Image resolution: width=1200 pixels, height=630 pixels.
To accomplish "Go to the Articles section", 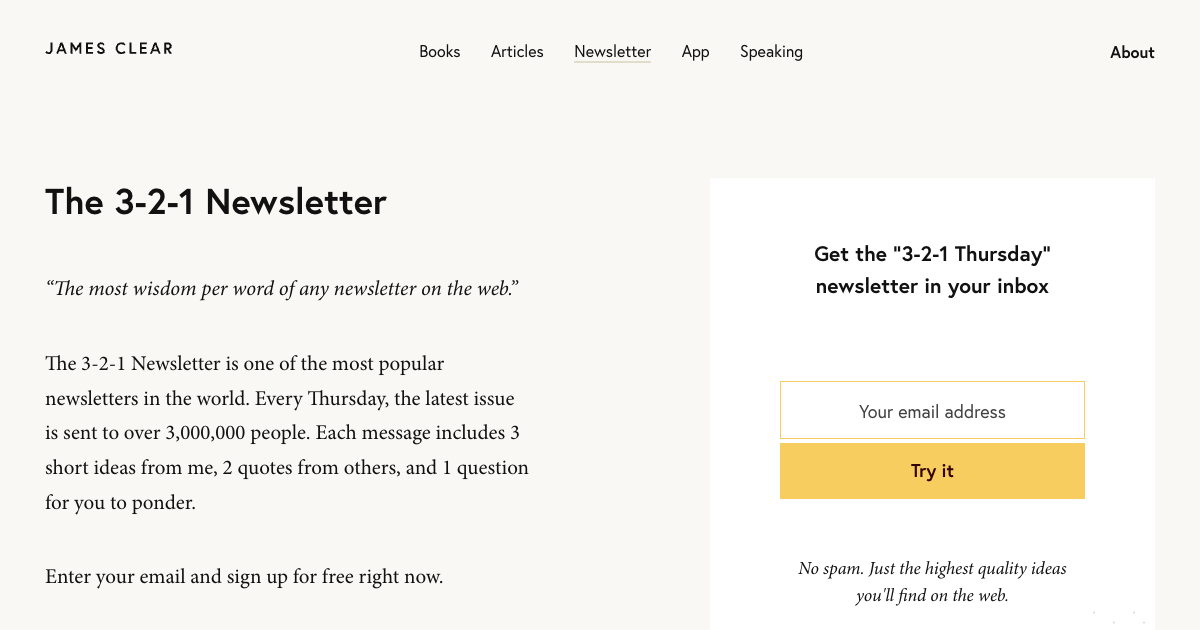I will 517,52.
